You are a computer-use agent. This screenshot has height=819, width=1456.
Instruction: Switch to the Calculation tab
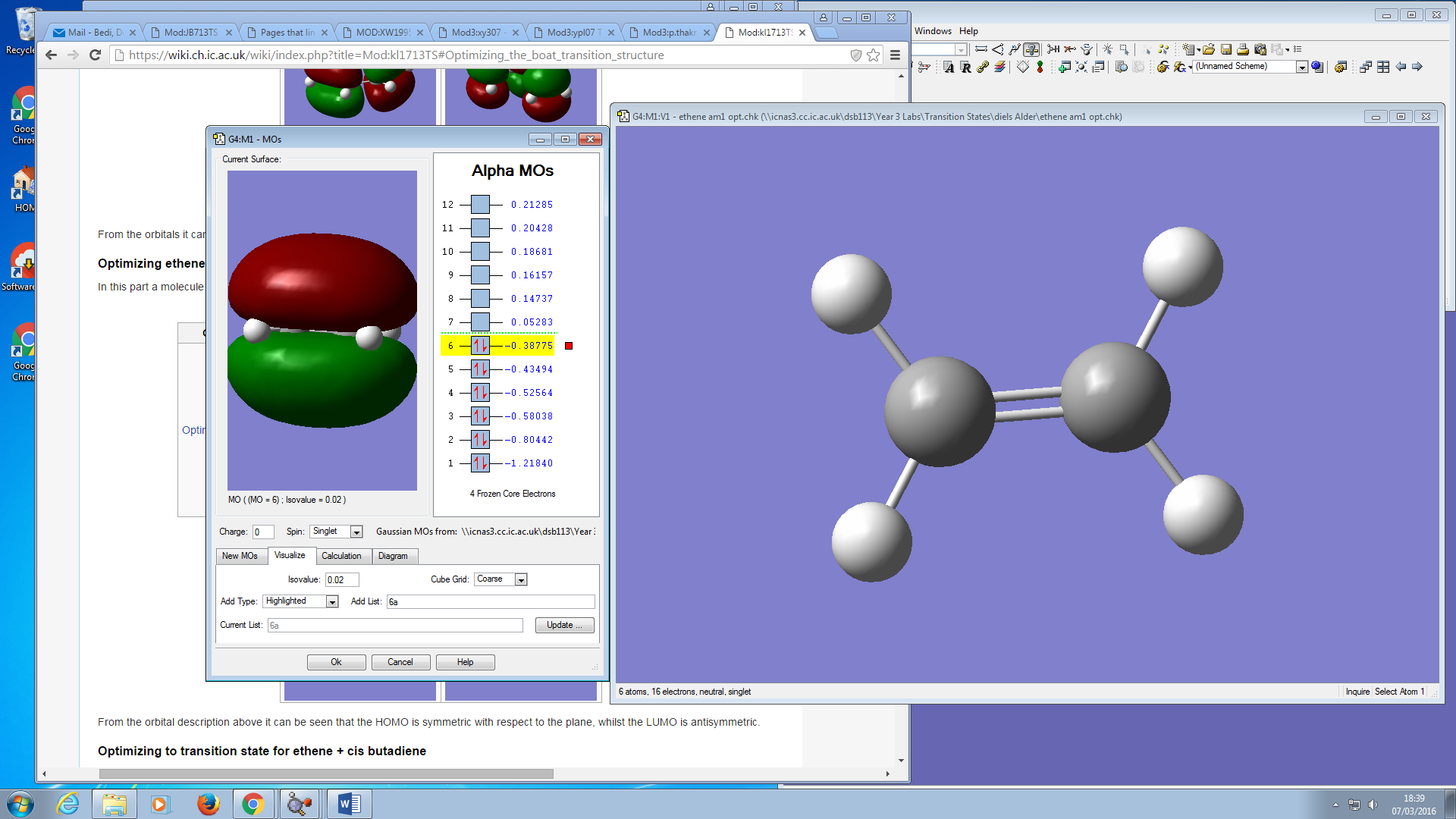[x=341, y=556]
